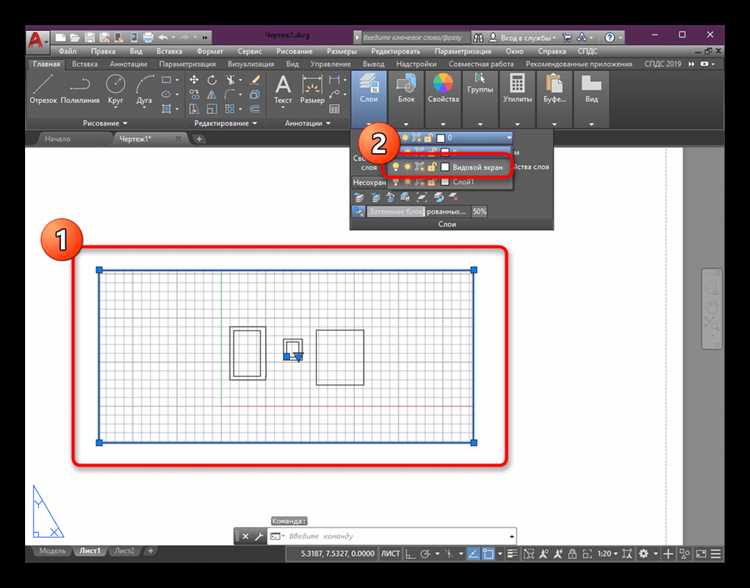Activate the Дуга arc tool
Image resolution: width=750 pixels, height=588 pixels.
click(x=144, y=90)
